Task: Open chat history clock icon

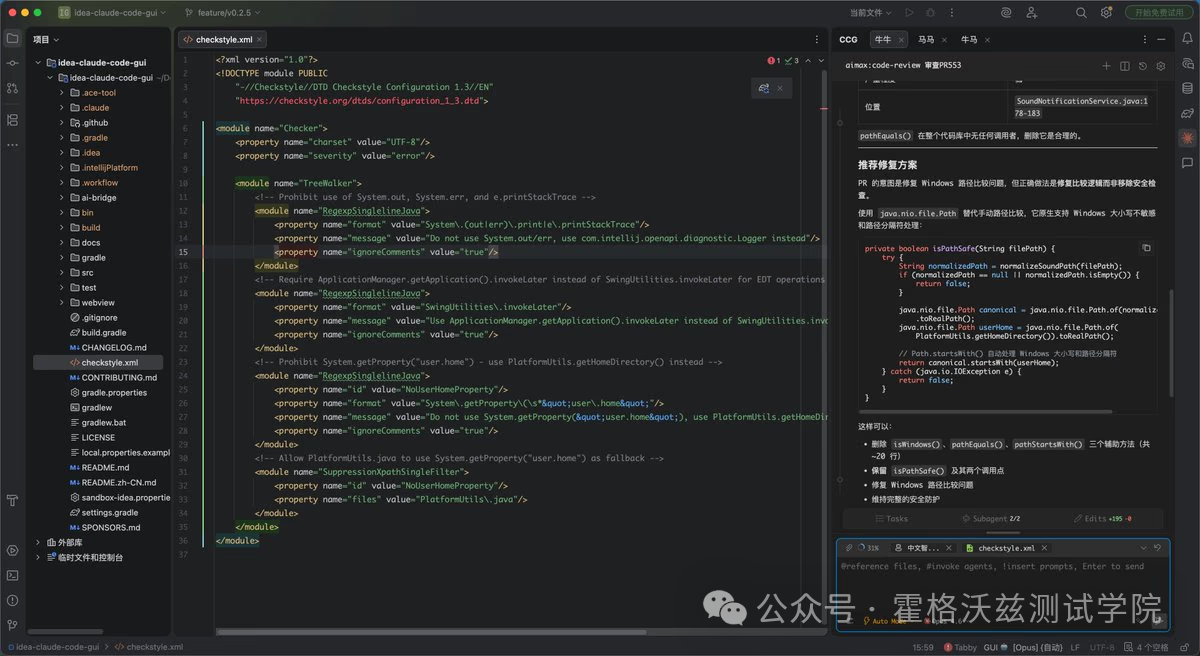Action: click(1143, 66)
